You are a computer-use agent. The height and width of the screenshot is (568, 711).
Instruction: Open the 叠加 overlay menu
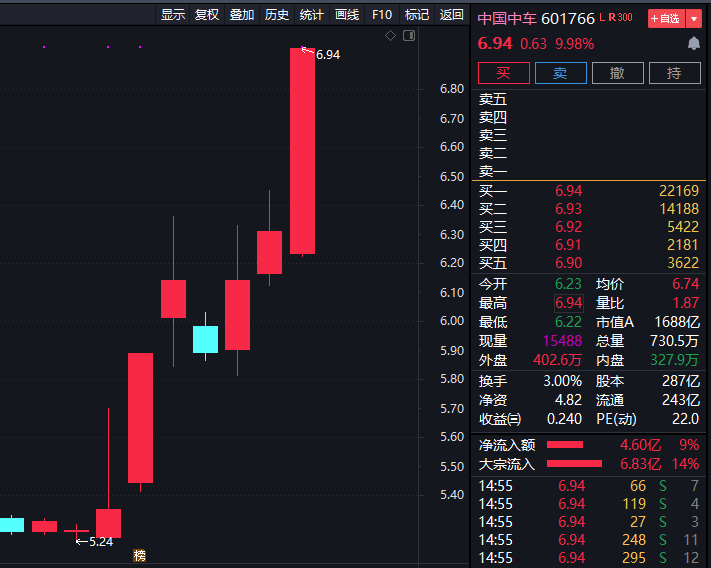(242, 15)
